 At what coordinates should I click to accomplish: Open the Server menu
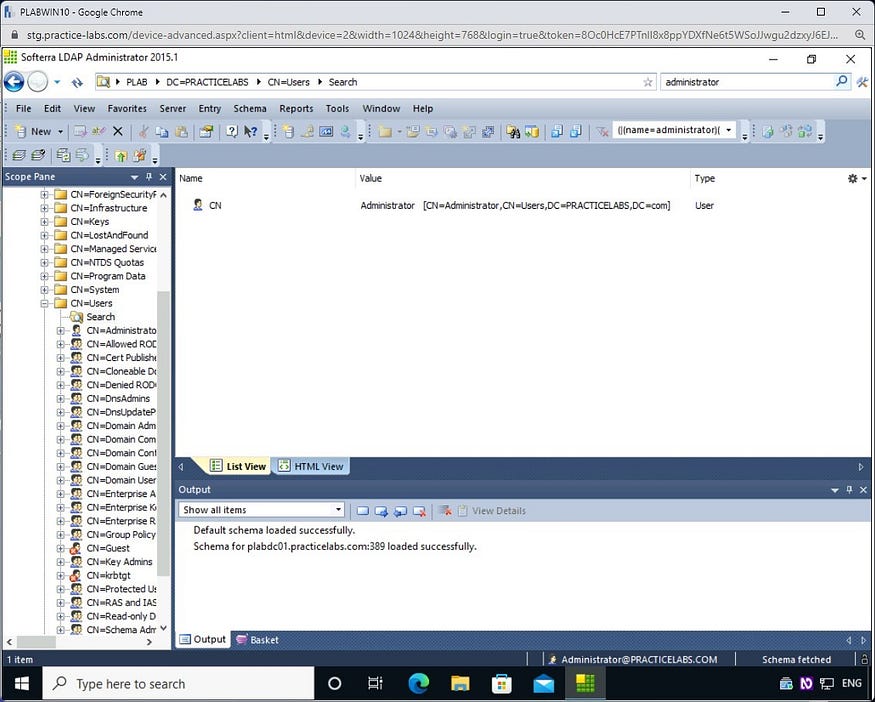pyautogui.click(x=172, y=109)
